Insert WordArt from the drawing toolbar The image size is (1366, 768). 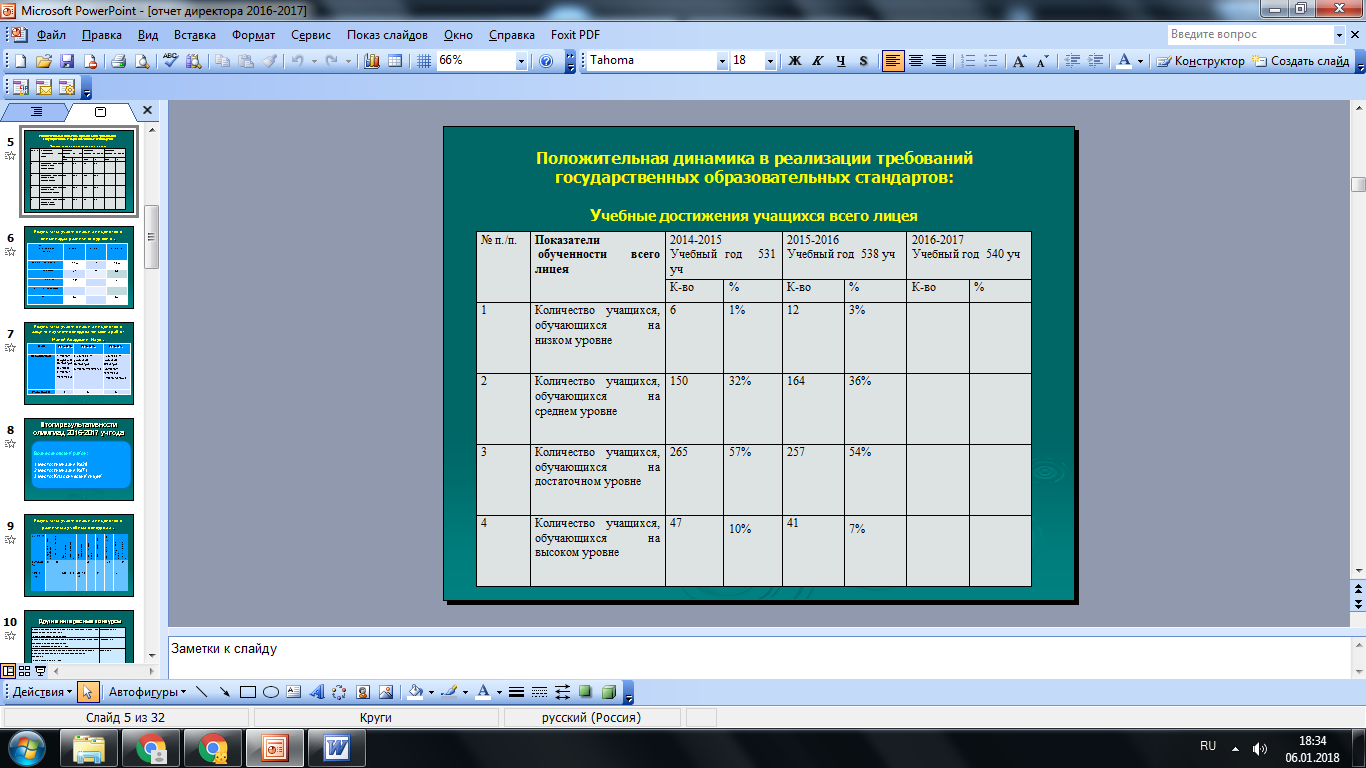(x=317, y=692)
